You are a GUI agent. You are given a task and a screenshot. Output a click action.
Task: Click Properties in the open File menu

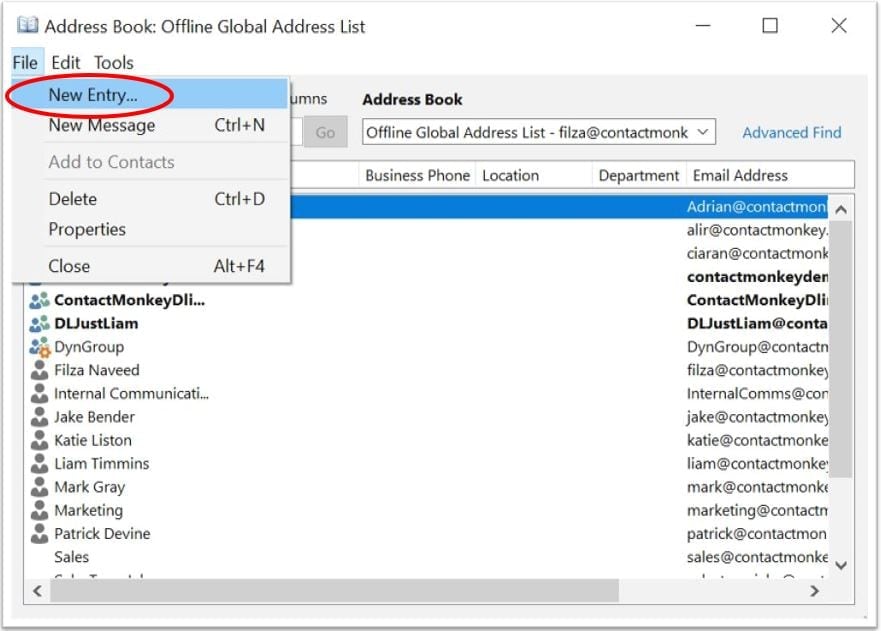[x=87, y=229]
